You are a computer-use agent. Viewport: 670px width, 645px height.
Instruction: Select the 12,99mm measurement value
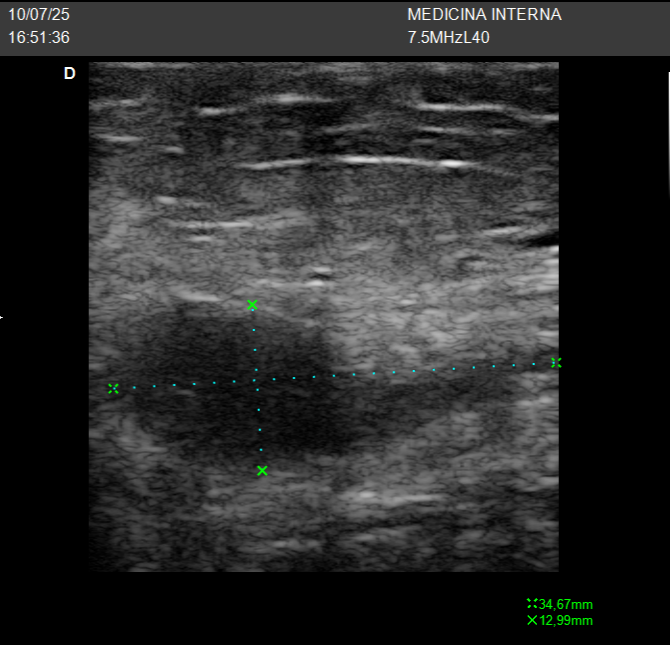tap(566, 621)
